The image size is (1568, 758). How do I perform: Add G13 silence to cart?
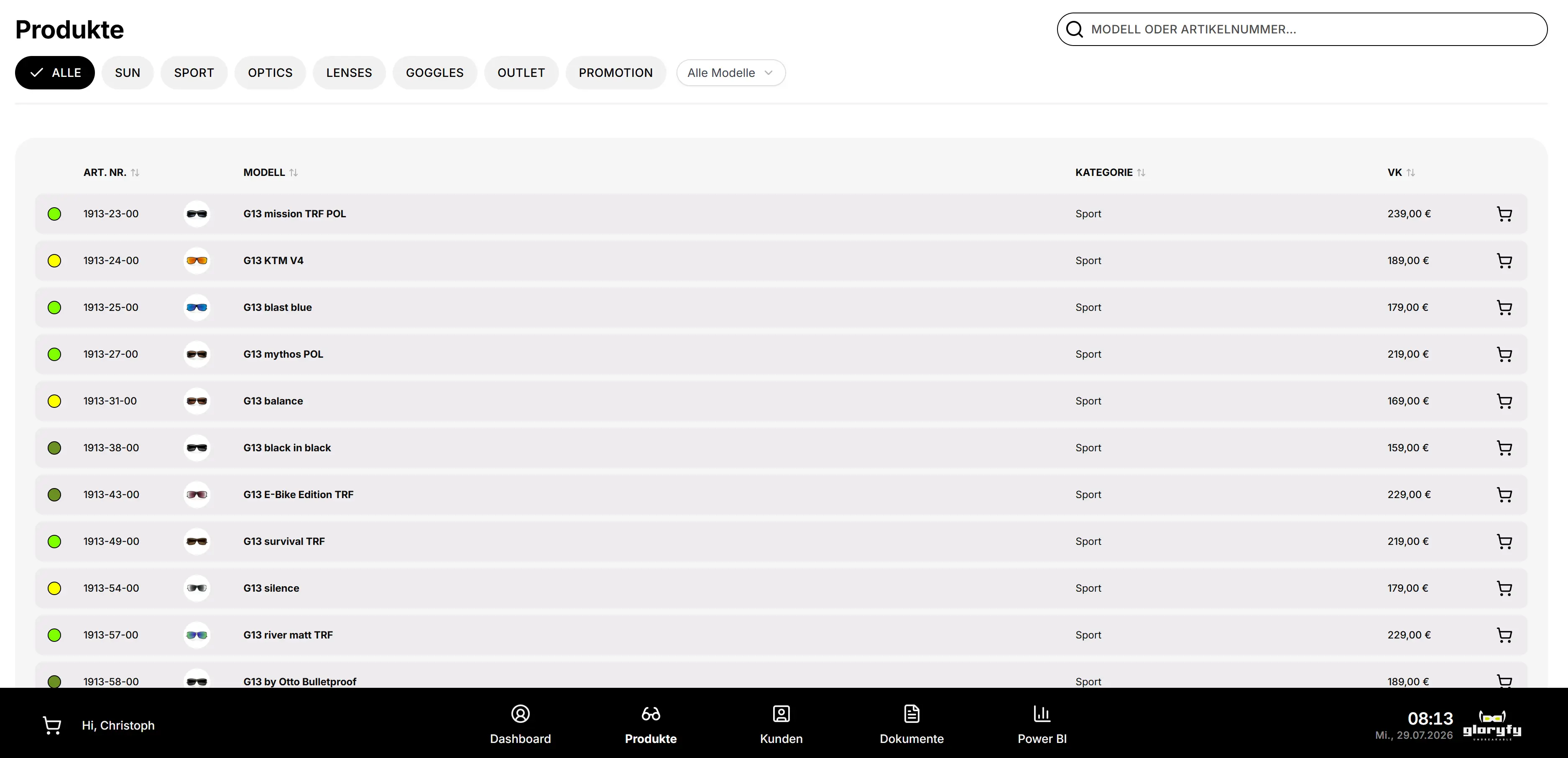point(1504,589)
